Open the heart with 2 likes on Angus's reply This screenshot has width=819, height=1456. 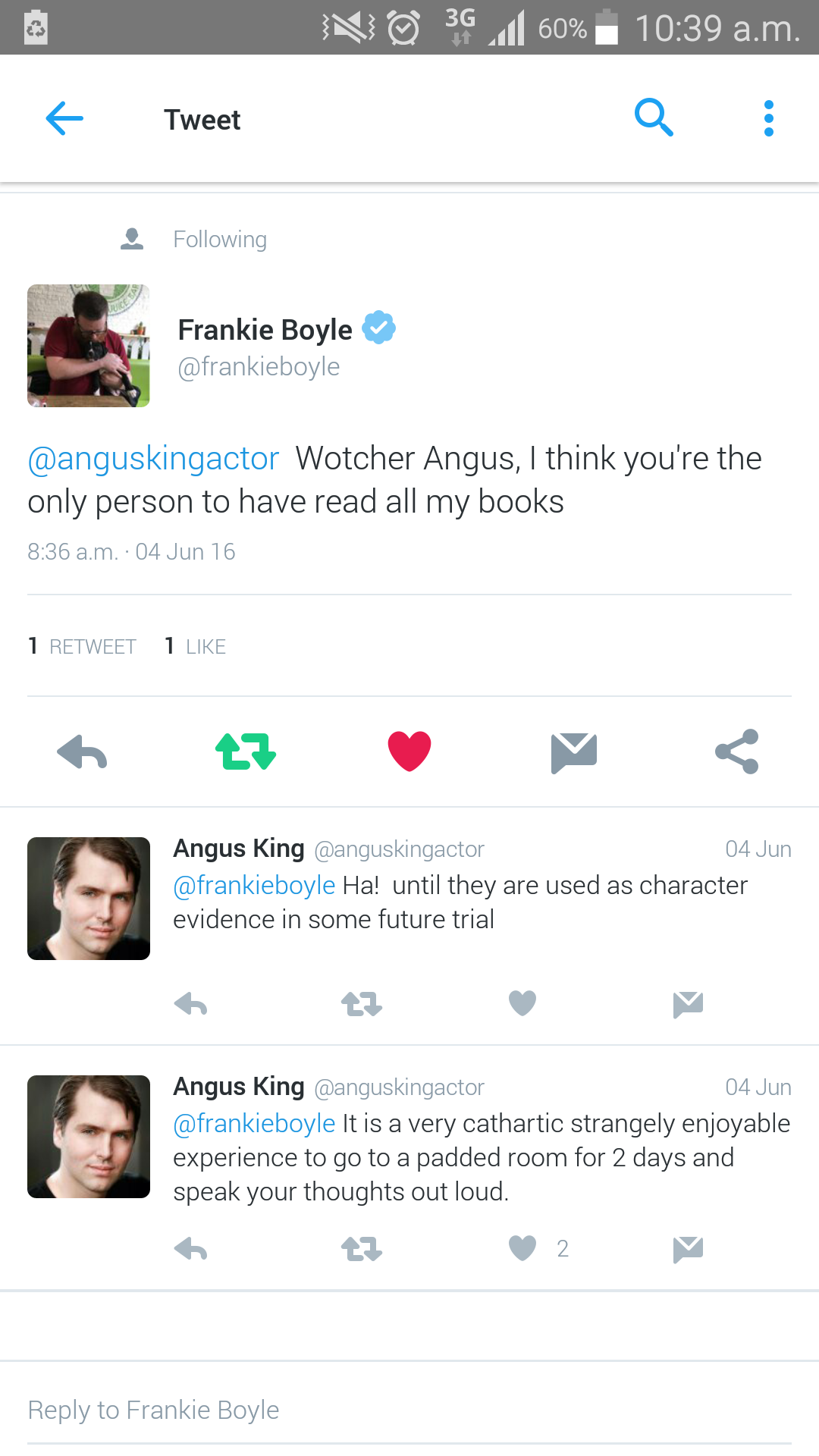pos(522,1249)
